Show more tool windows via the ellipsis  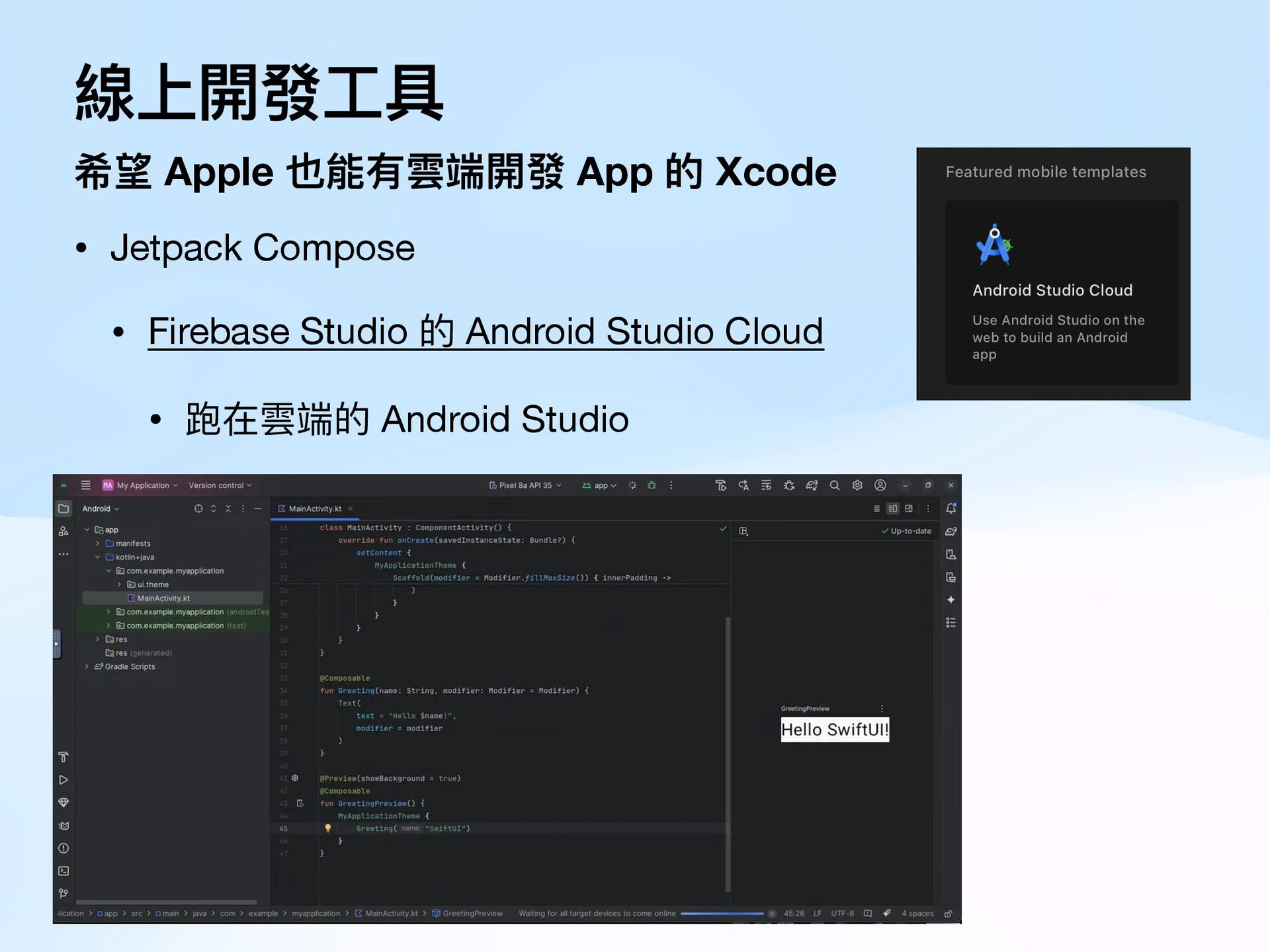click(x=63, y=554)
